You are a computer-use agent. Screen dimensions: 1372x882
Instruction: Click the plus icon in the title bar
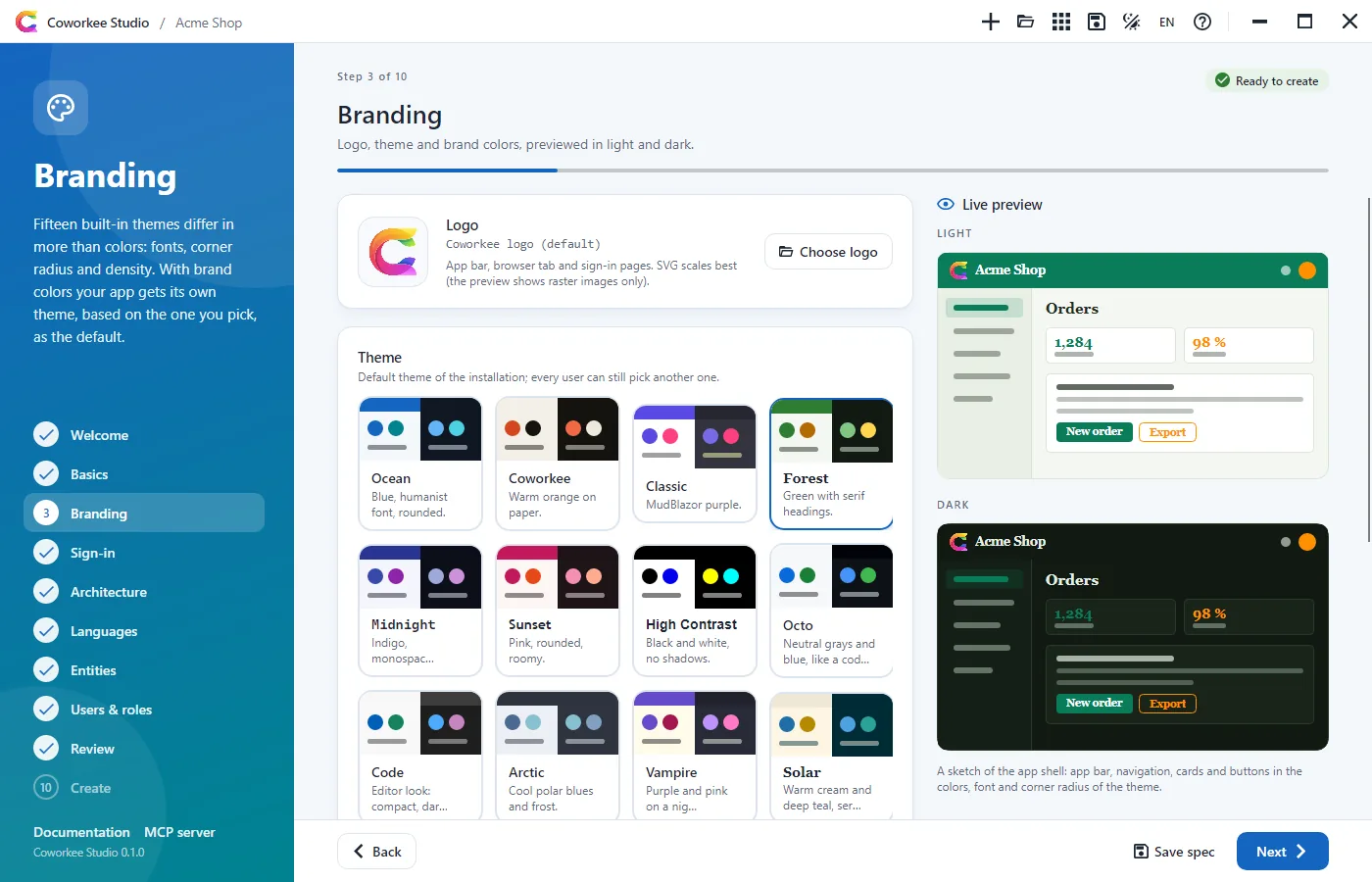tap(991, 22)
